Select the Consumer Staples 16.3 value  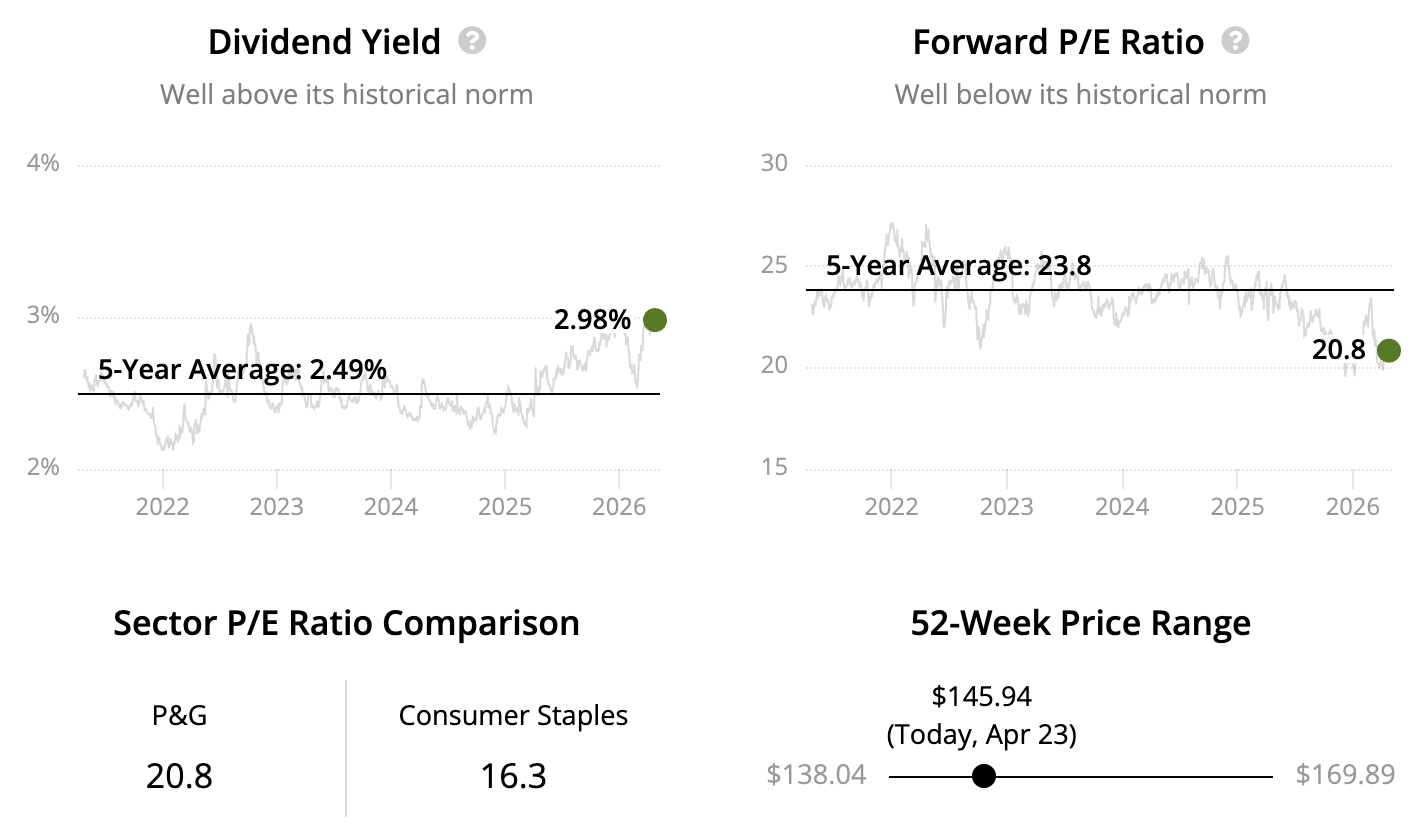(x=513, y=776)
